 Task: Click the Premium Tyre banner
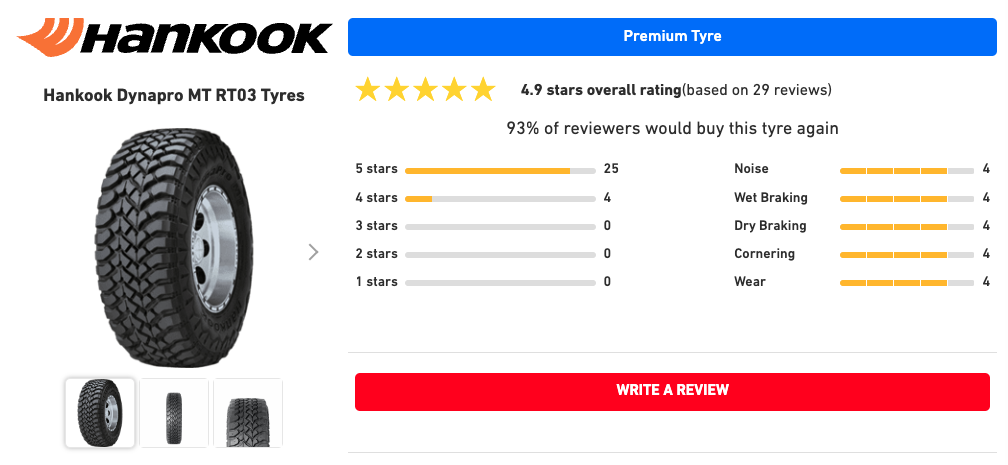(x=672, y=37)
